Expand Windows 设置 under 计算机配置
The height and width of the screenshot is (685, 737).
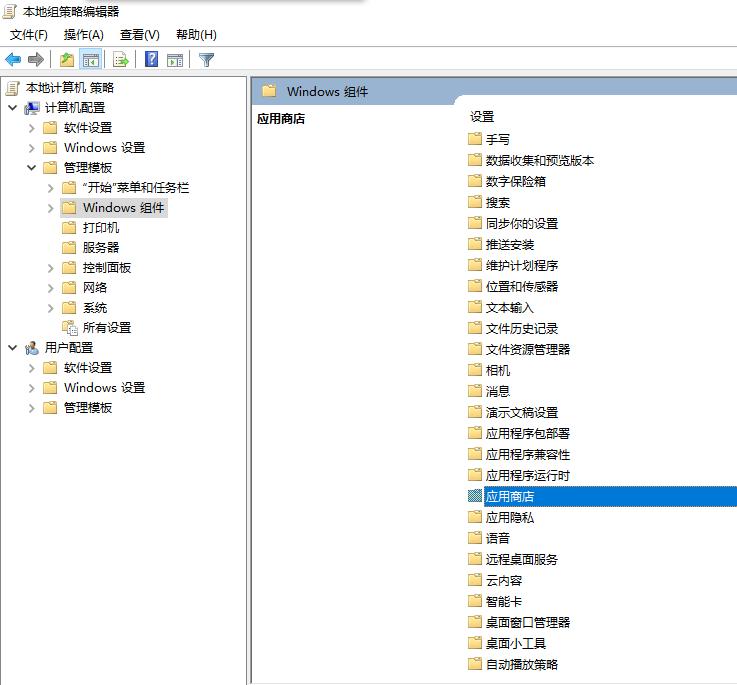click(32, 148)
